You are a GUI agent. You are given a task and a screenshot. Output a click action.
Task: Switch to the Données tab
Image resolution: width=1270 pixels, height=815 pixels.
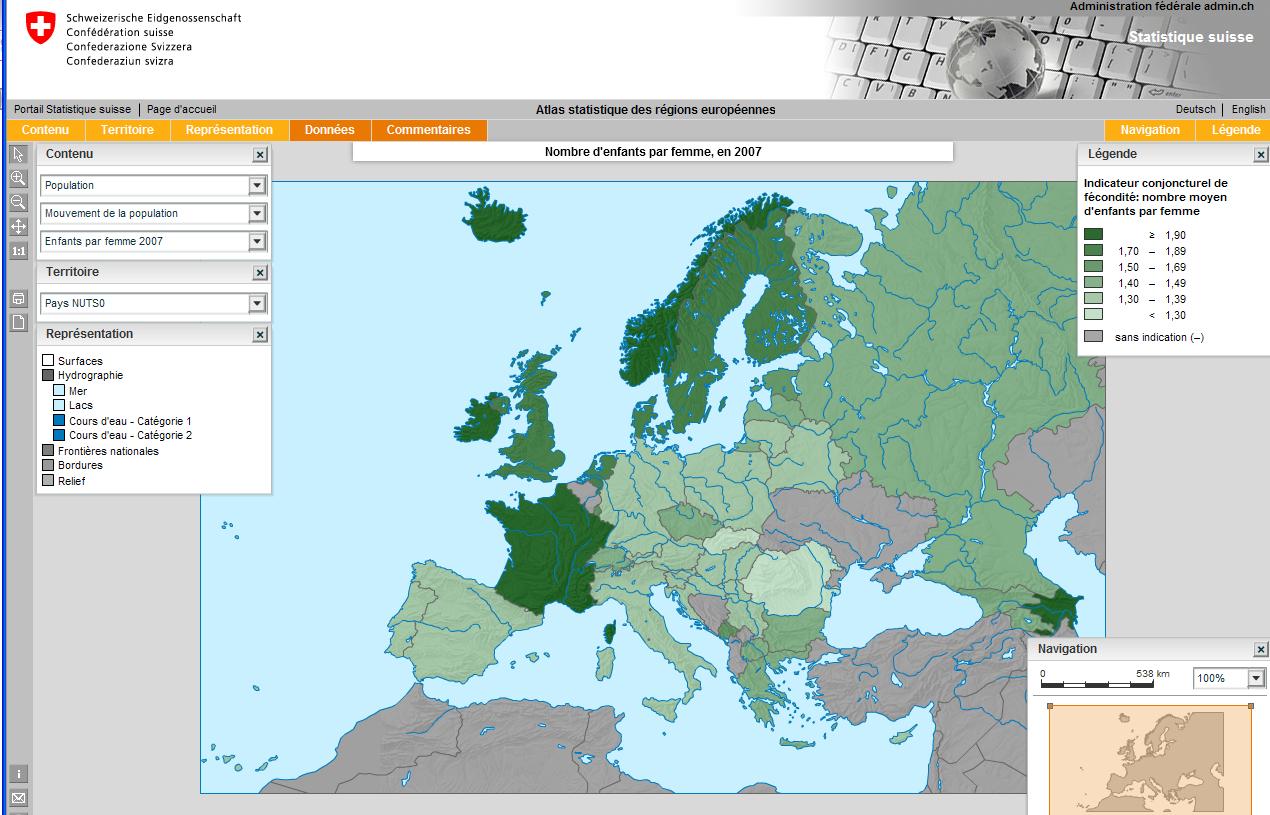(330, 130)
